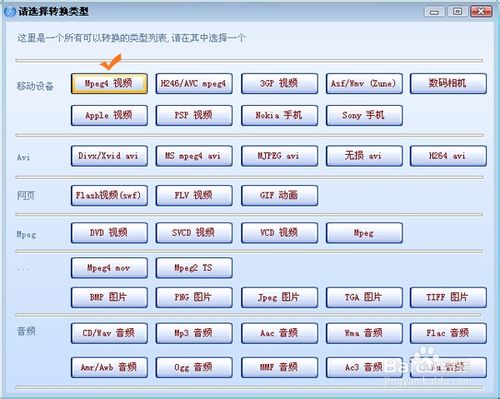Select PSP 视频 conversion
The width and height of the screenshot is (500, 399).
[x=194, y=115]
